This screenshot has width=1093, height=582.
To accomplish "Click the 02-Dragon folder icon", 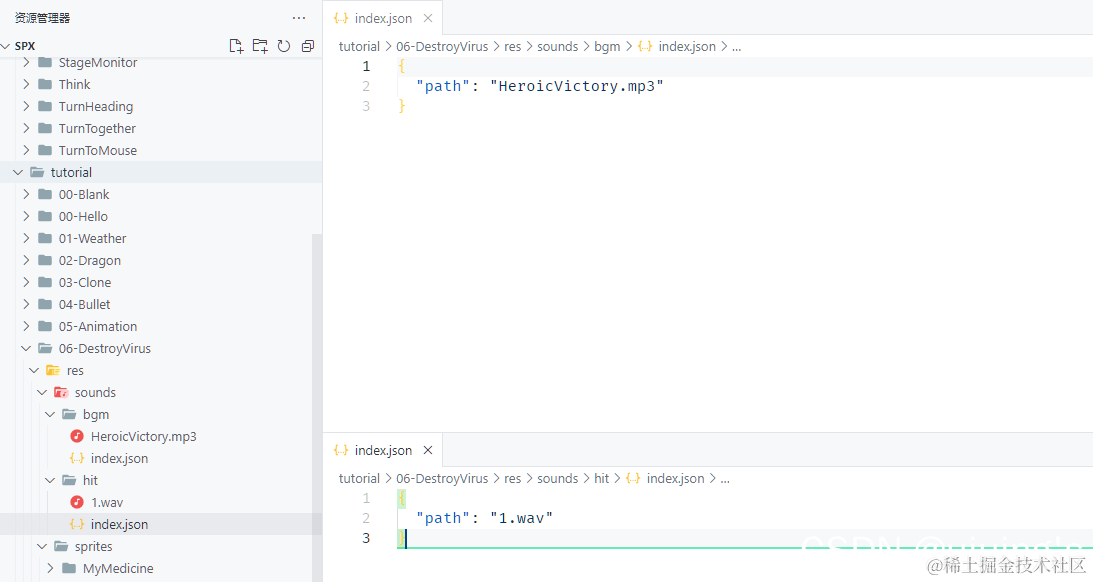I will pyautogui.click(x=45, y=261).
